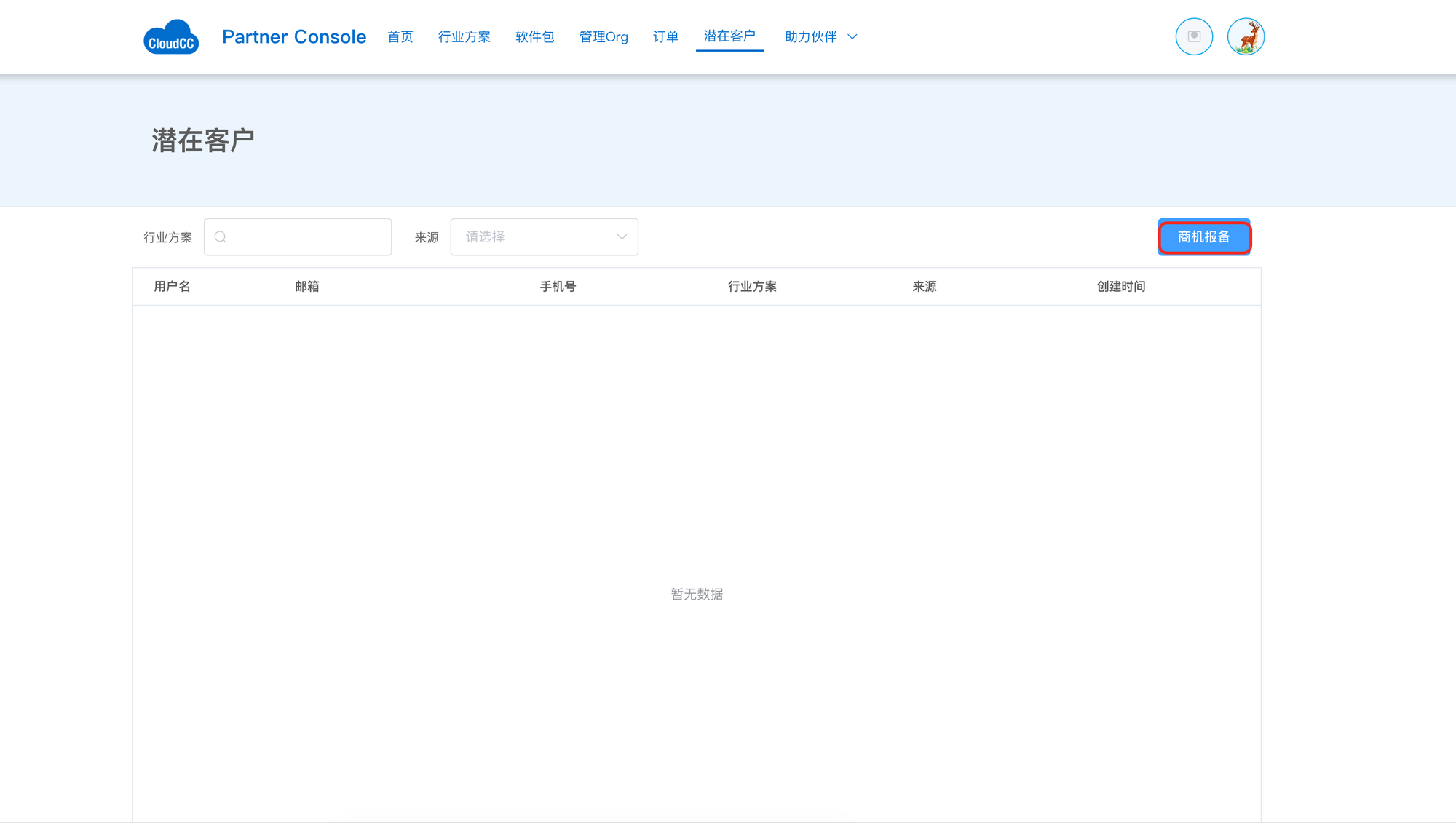Click the 用户名 column header
Image resolution: width=1456 pixels, height=823 pixels.
coord(172,287)
